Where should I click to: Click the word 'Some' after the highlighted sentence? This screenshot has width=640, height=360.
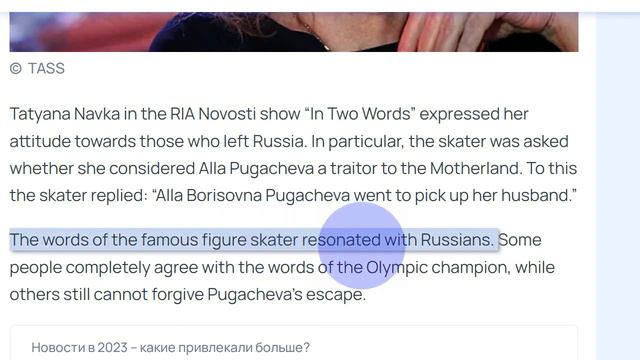pos(520,240)
